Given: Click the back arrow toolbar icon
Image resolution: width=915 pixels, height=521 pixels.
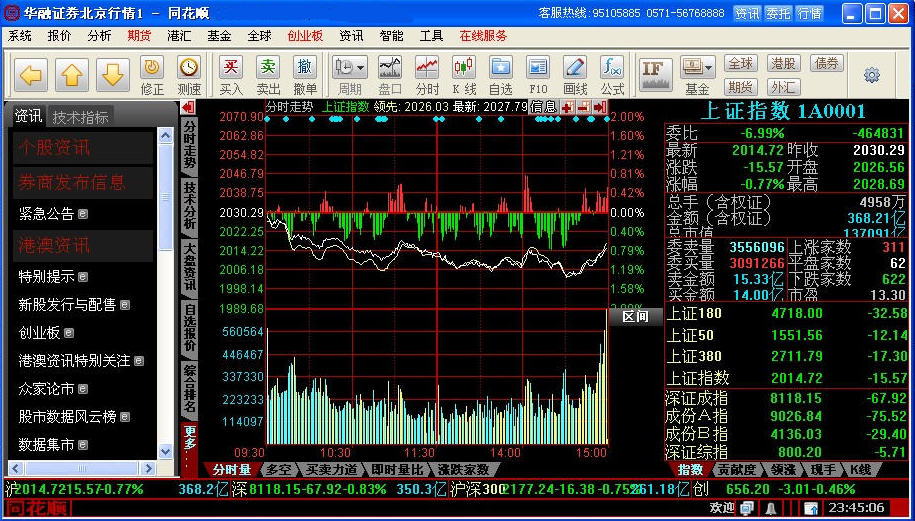Looking at the screenshot, I should click(x=31, y=75).
